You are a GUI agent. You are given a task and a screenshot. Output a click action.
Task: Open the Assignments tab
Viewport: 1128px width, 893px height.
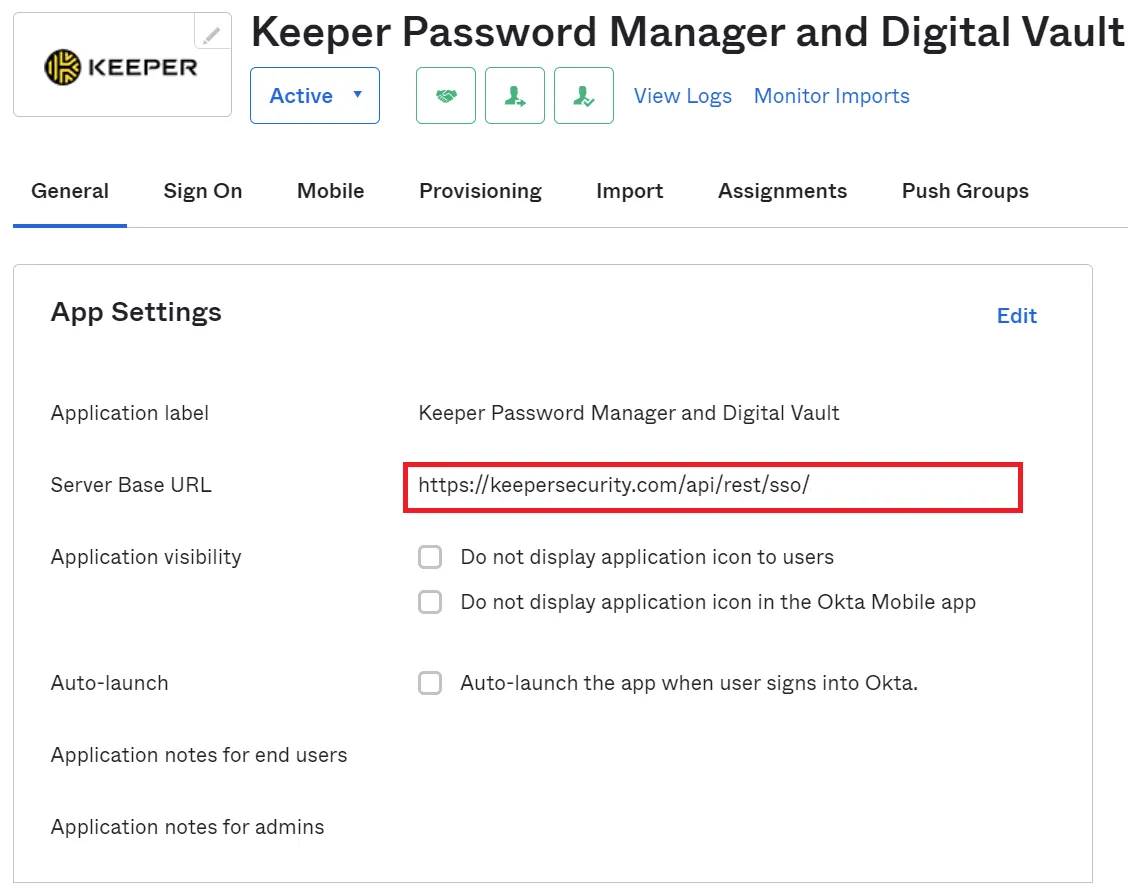[782, 191]
